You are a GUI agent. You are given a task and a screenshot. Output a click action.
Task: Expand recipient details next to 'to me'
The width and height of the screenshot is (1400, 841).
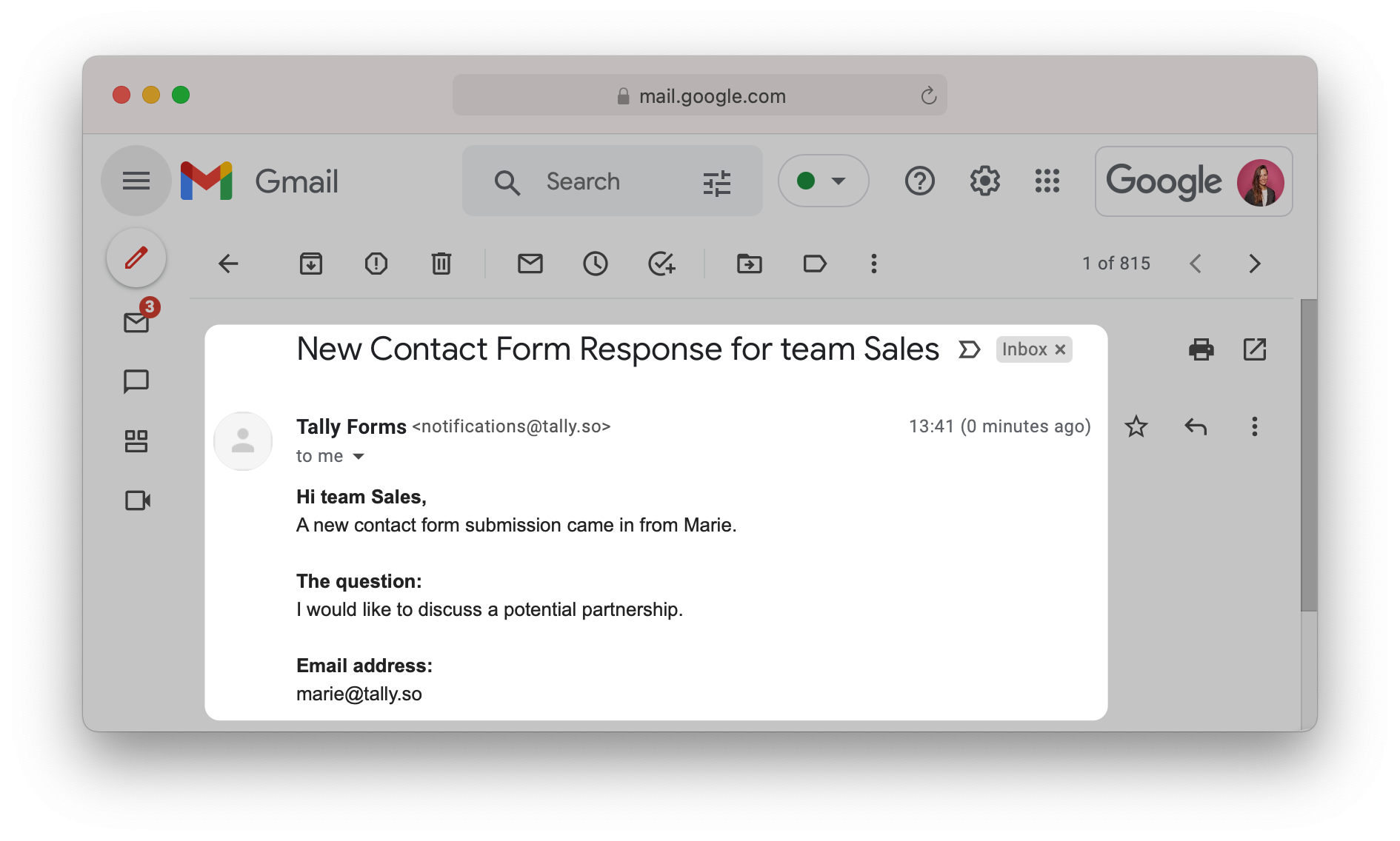[359, 456]
